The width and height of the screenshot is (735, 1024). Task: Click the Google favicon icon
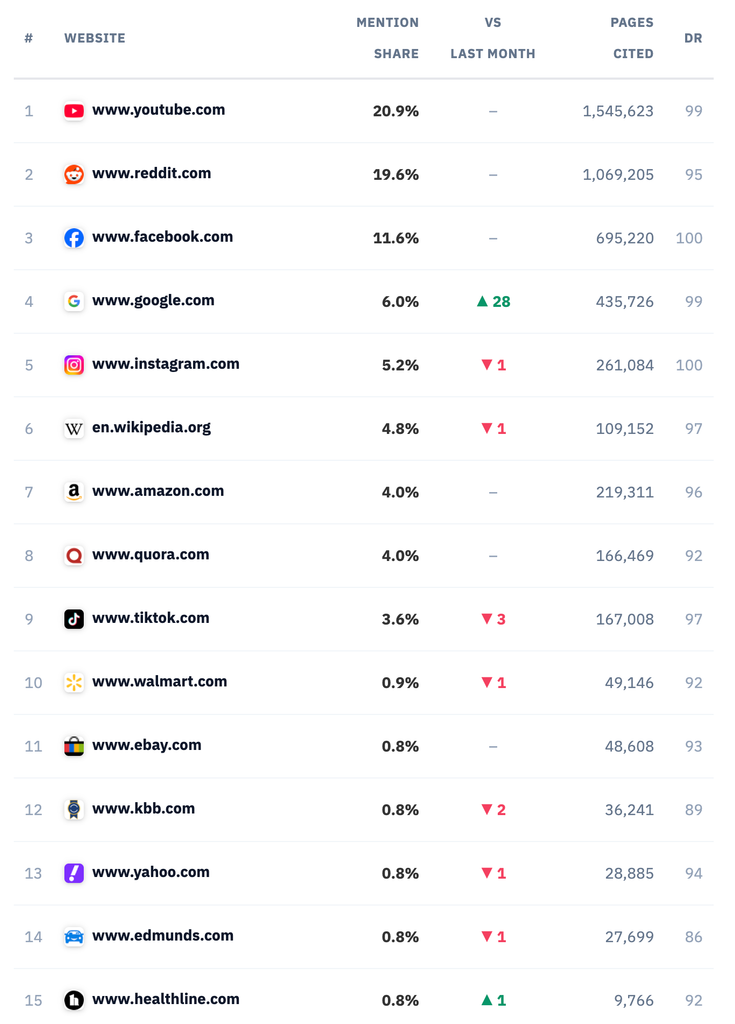coord(74,301)
